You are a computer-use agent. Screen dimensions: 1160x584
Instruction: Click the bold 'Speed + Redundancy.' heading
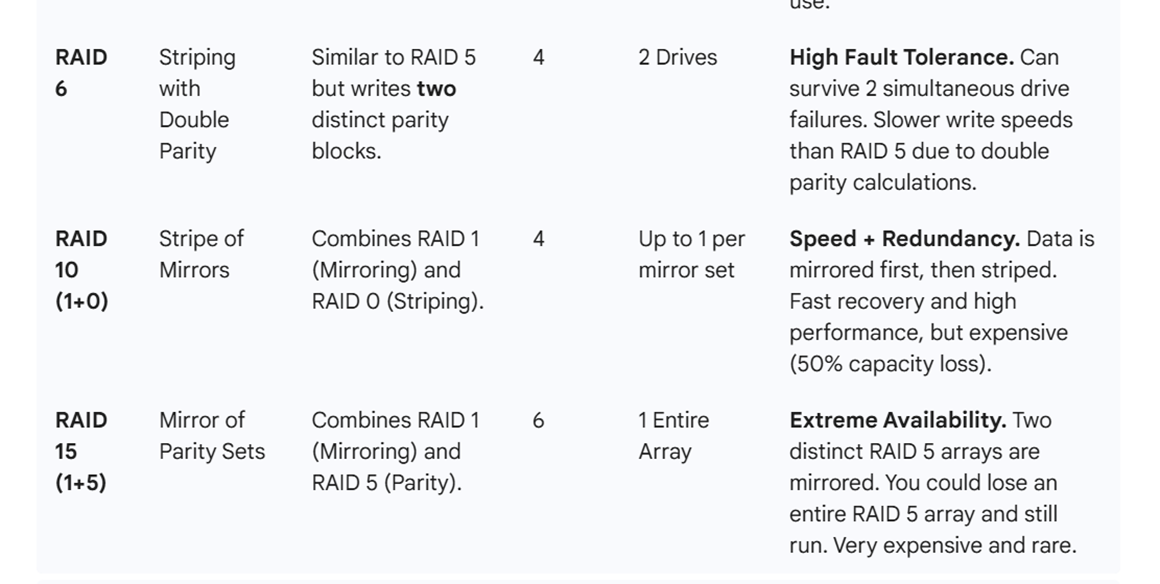[904, 239]
